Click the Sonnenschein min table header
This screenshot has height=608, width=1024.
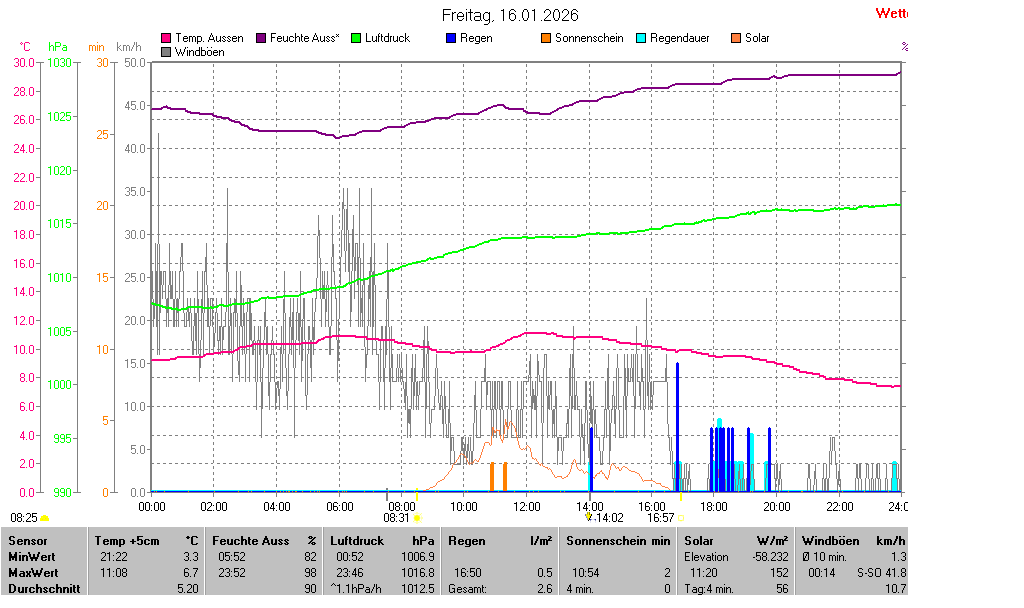tap(618, 540)
